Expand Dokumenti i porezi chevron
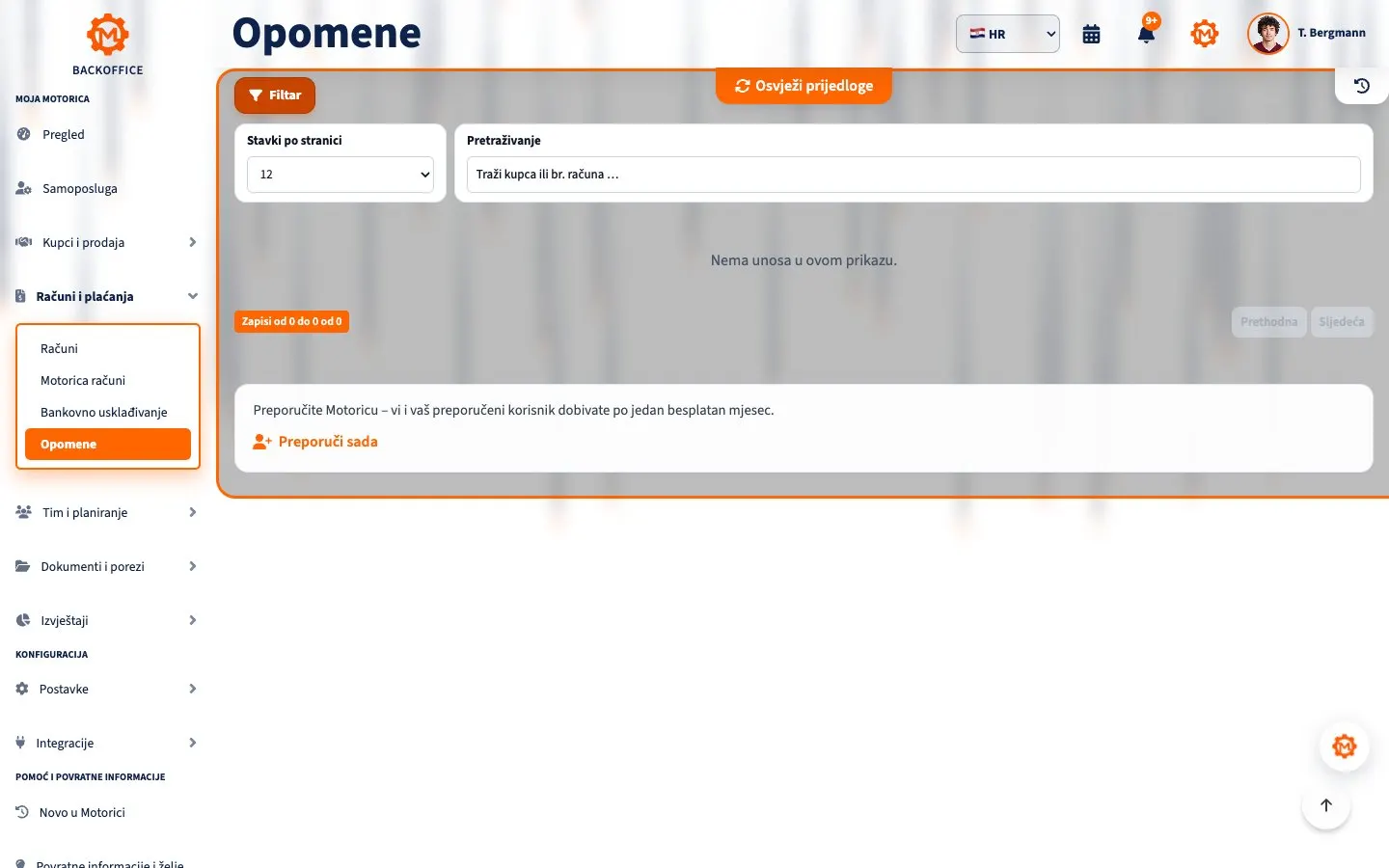Screen dimensions: 1389x868 tap(192, 566)
